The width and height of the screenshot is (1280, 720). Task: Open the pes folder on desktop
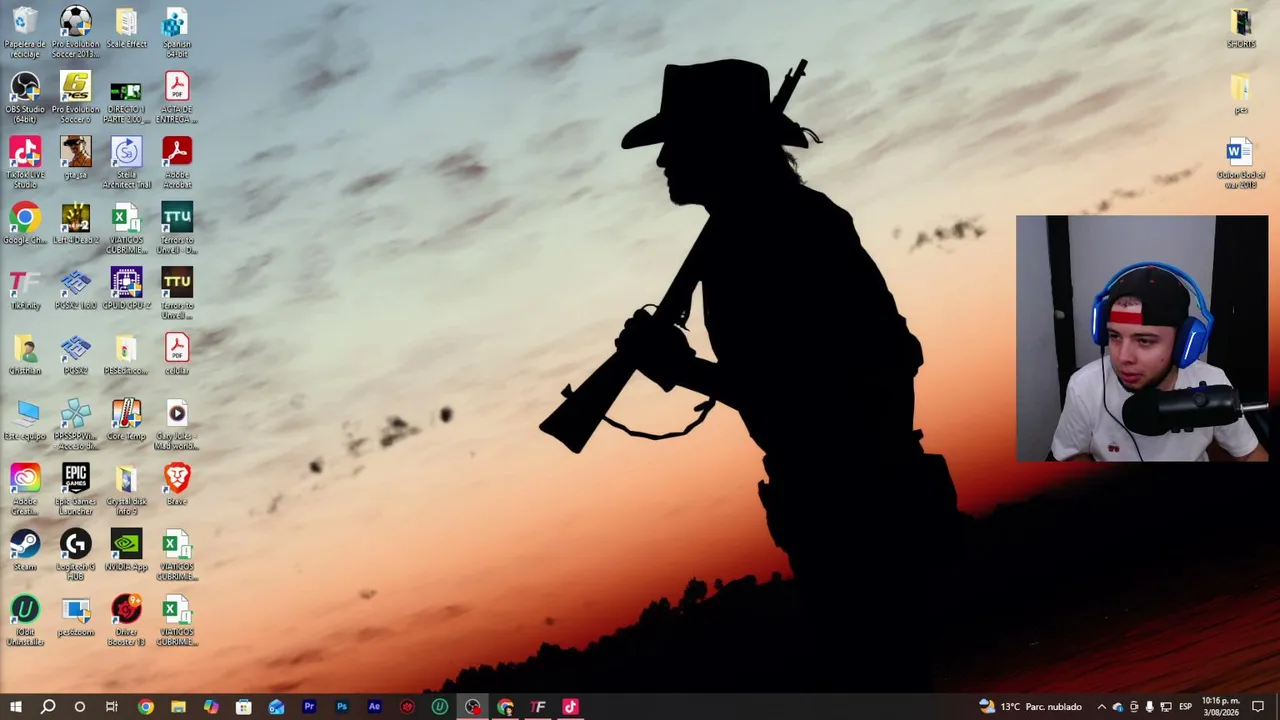(1241, 93)
